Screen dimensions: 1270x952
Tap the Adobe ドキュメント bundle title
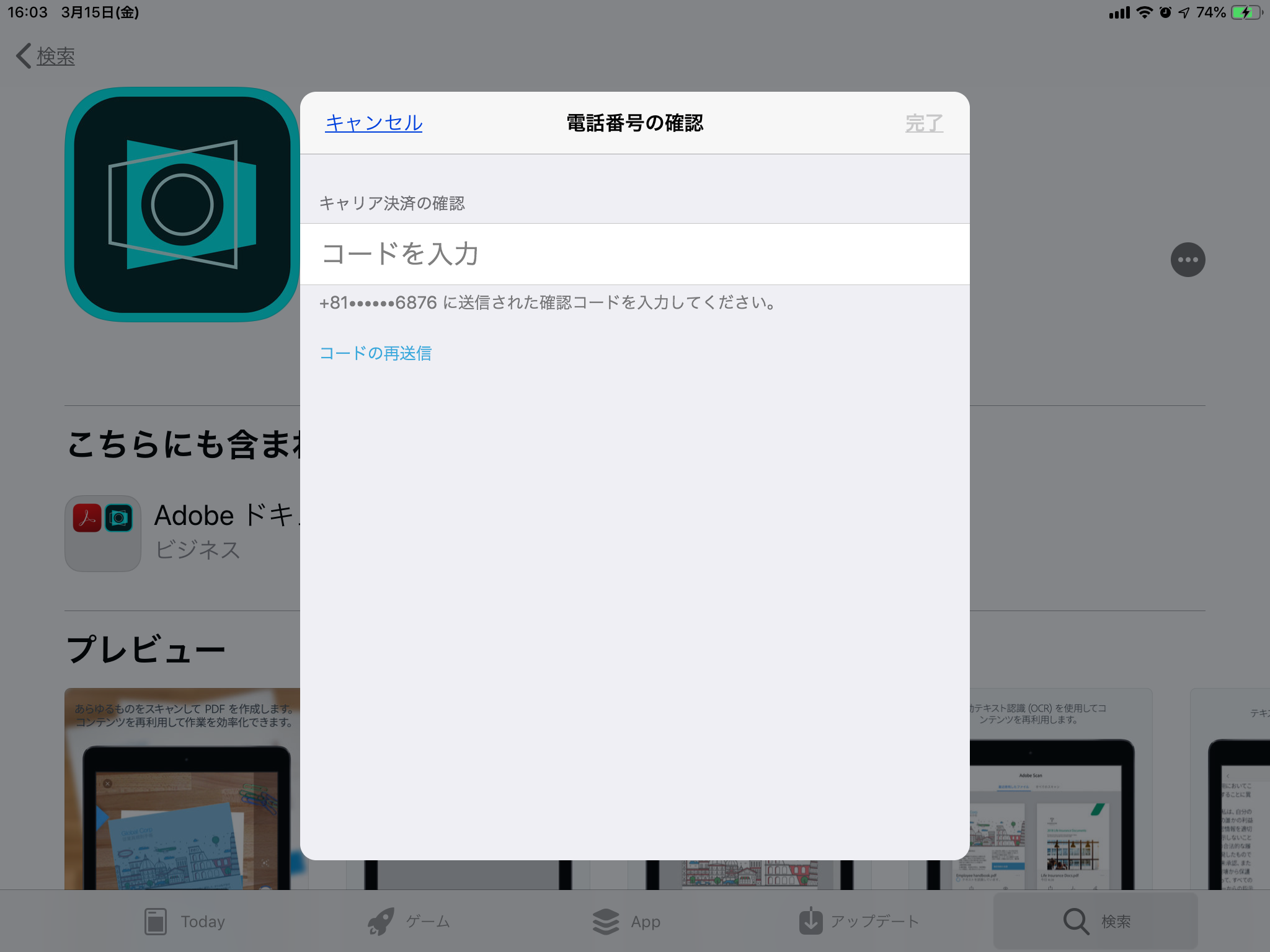click(226, 516)
